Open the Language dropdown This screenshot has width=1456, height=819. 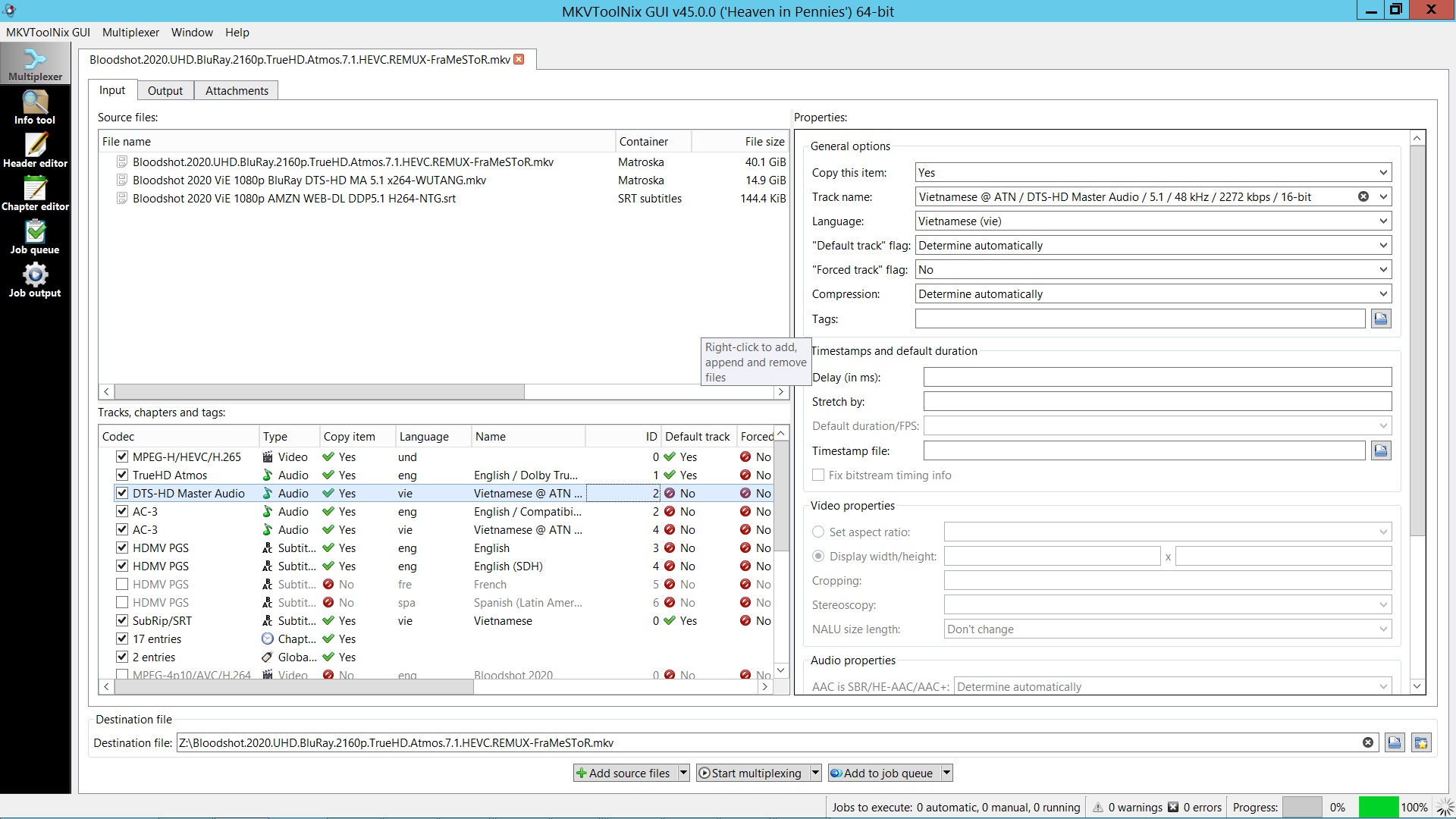point(1153,221)
